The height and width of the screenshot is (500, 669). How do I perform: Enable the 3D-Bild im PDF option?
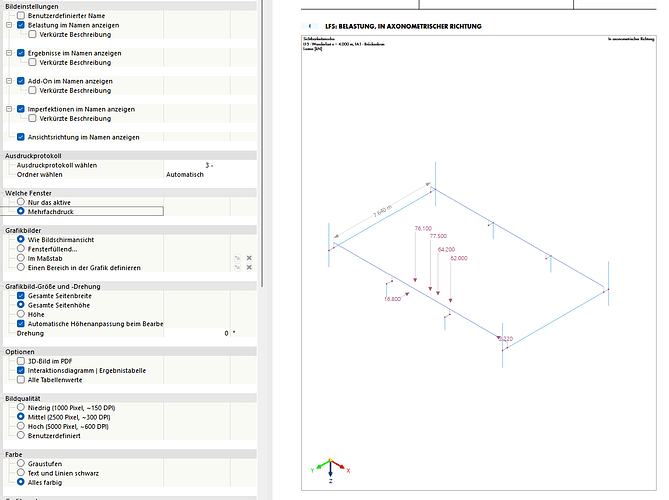coord(21,361)
